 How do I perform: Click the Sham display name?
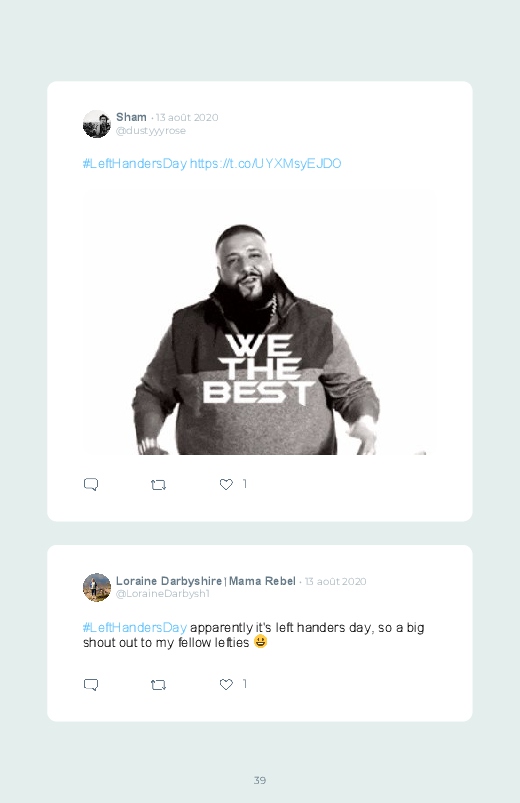131,117
